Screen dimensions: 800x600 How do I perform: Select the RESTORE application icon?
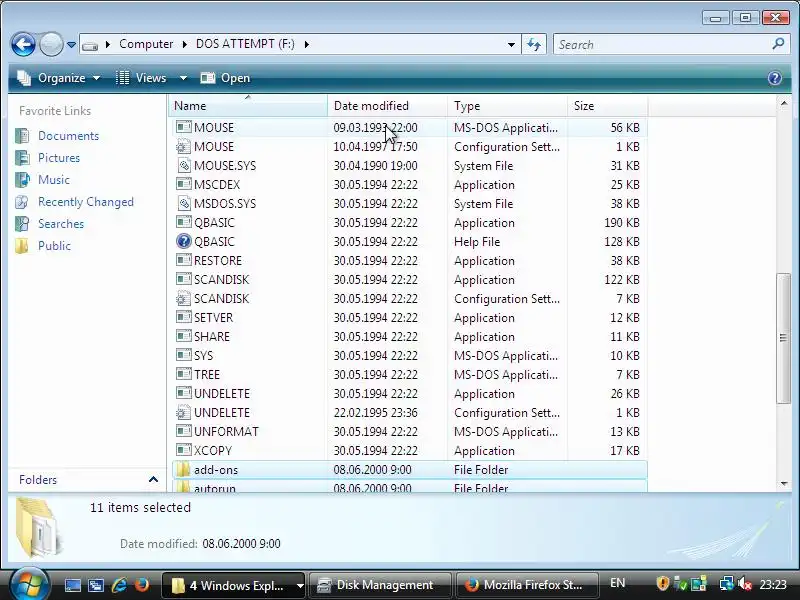coord(183,260)
